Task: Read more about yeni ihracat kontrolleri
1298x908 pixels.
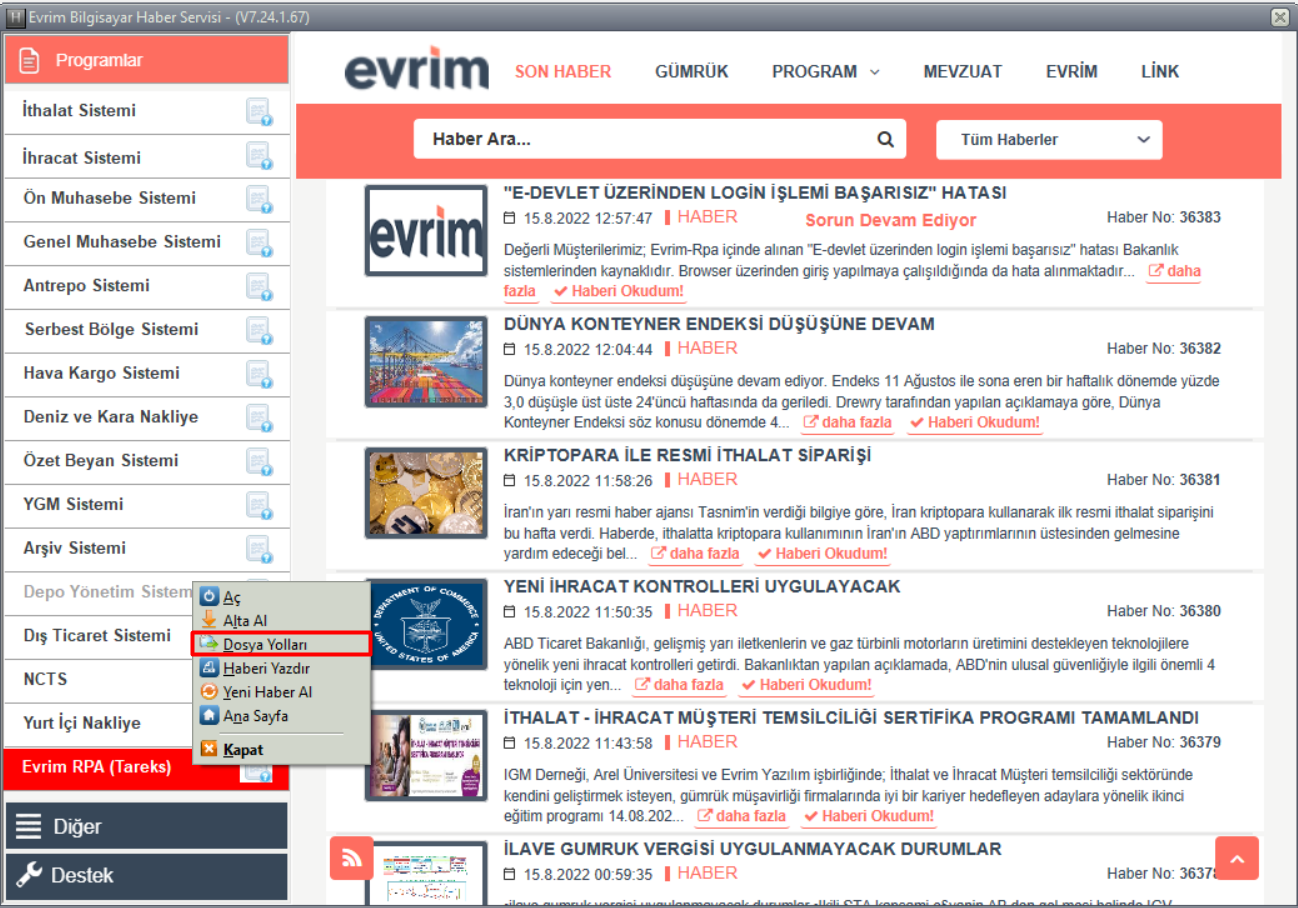Action: 680,685
